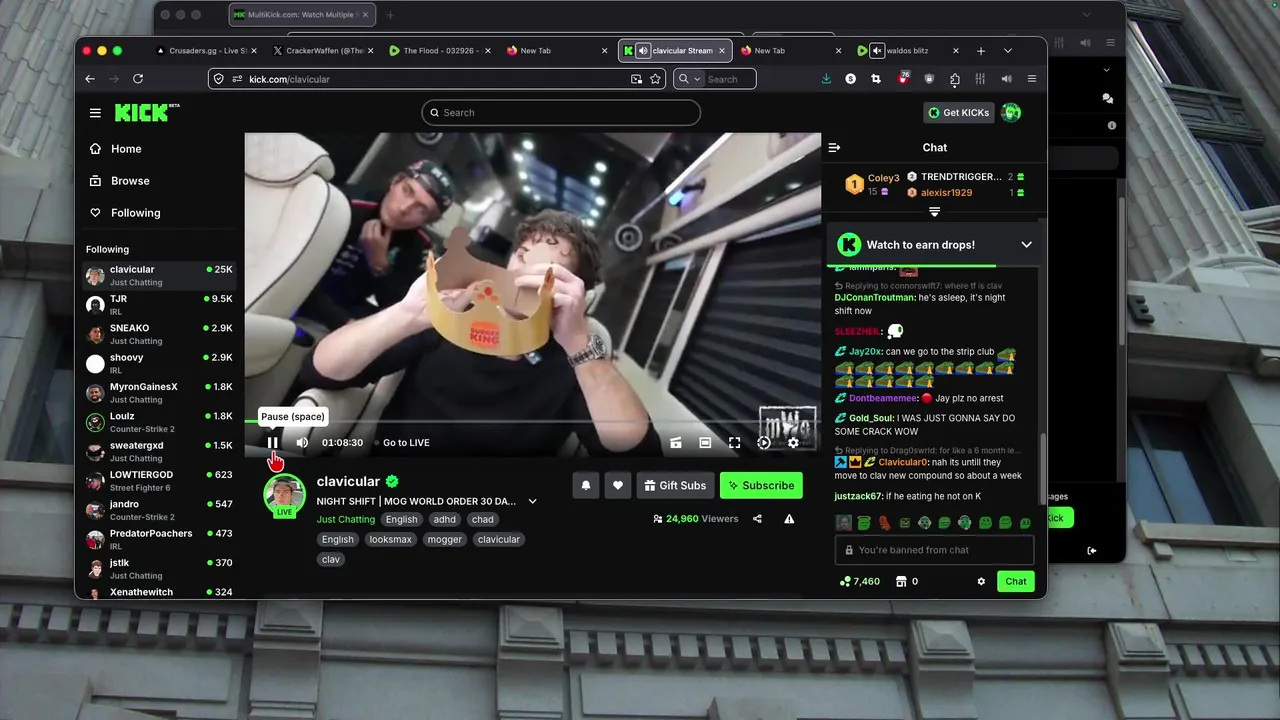Viewport: 1280px width, 720px height.
Task: Open the extensions puzzle icon
Action: click(x=955, y=79)
